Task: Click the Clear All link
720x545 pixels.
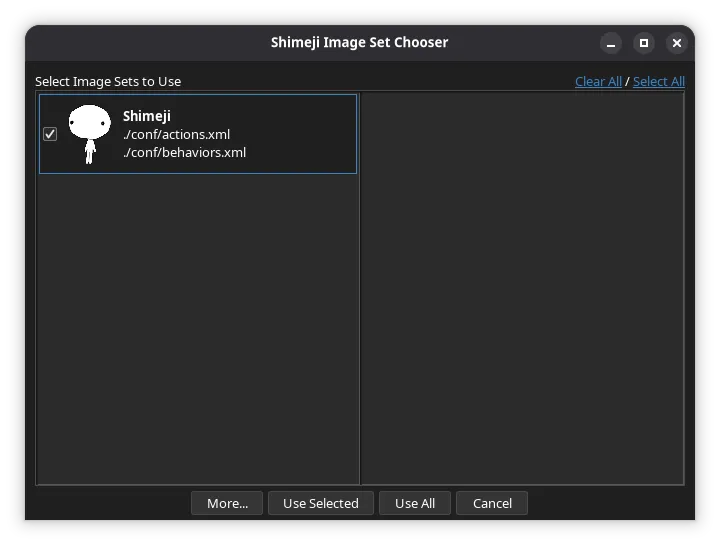Action: (x=598, y=81)
